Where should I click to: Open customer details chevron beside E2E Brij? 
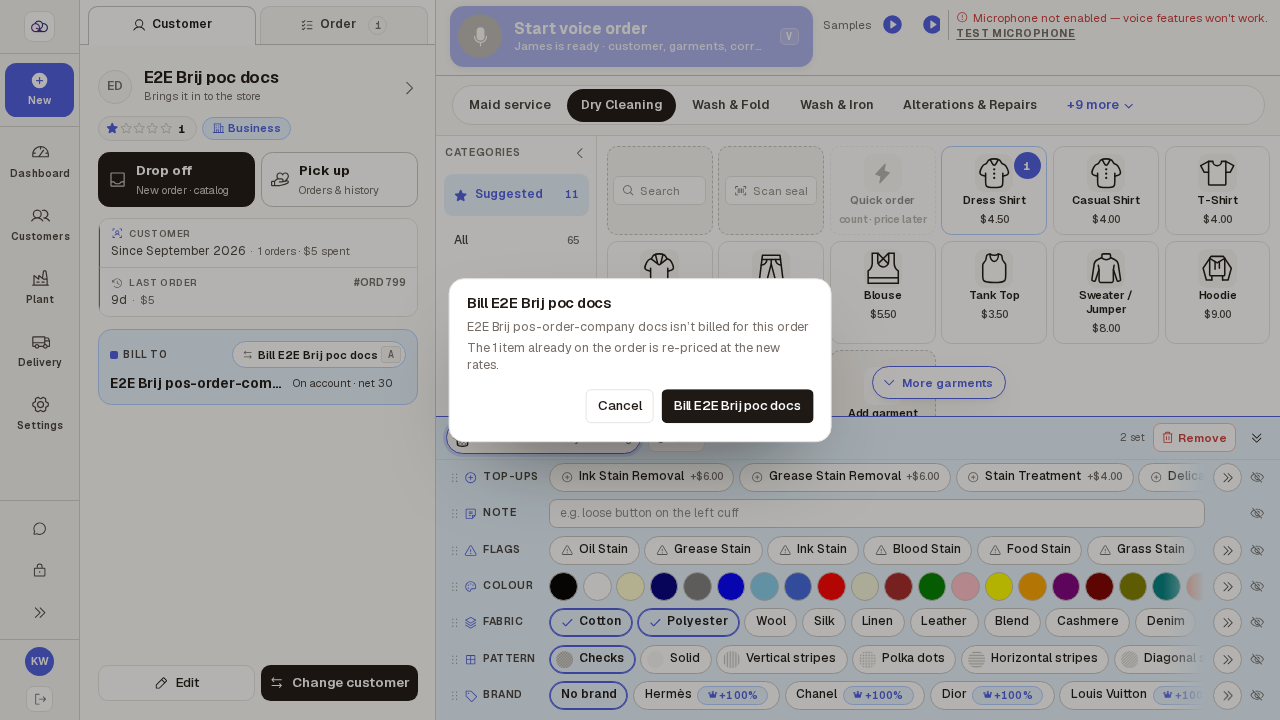pyautogui.click(x=409, y=88)
